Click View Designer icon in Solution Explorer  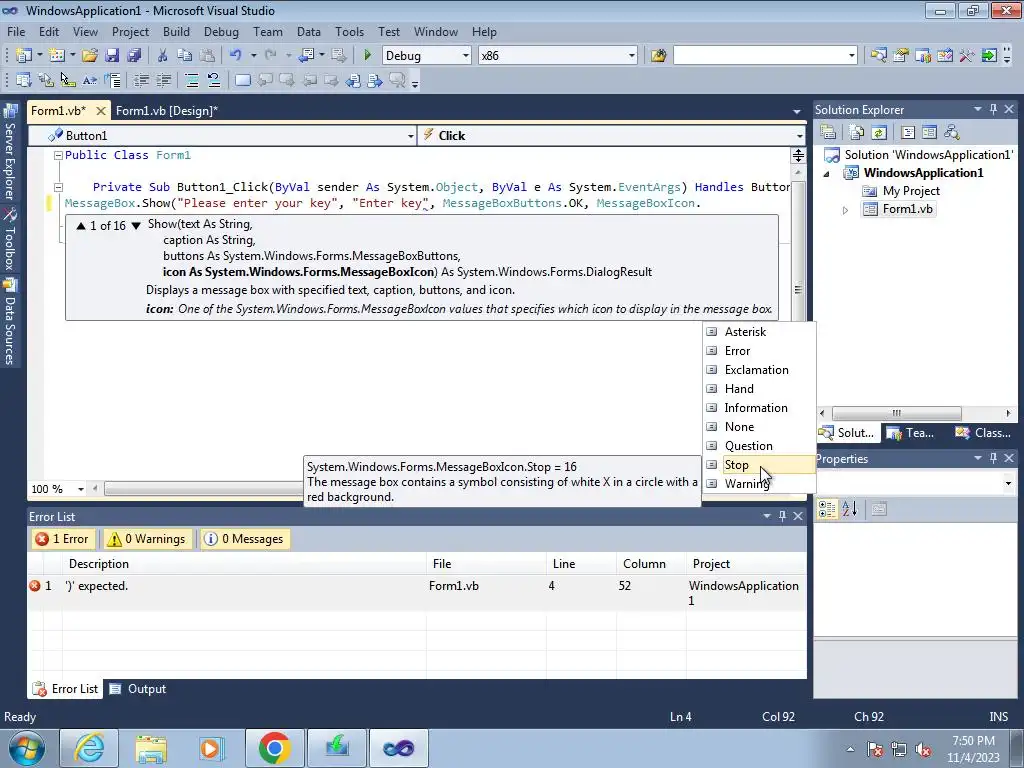929,133
